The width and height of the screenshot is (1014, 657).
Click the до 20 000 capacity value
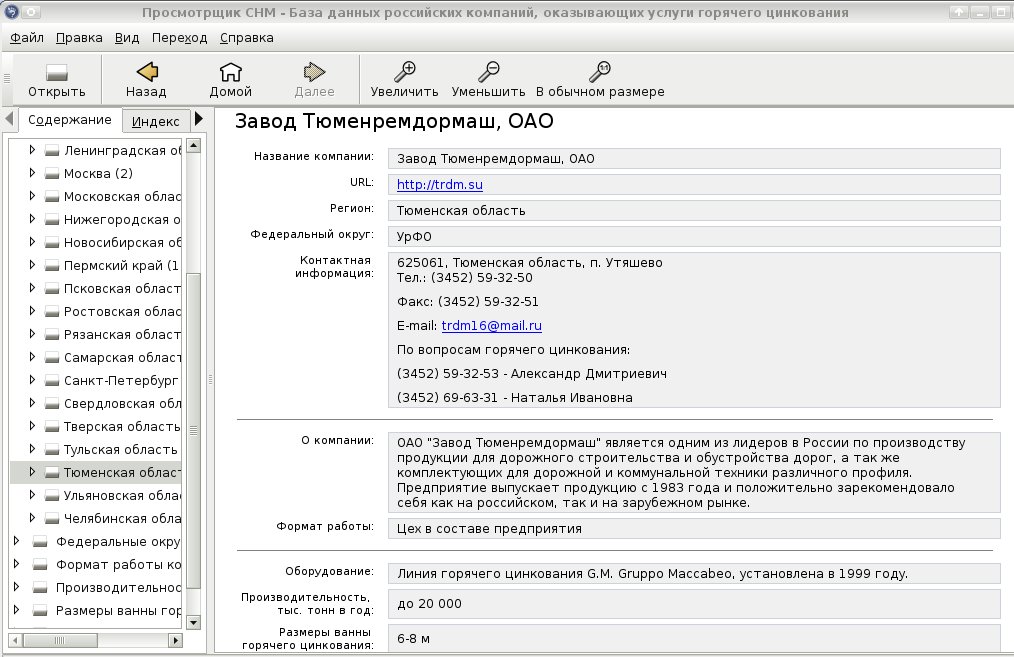pyautogui.click(x=429, y=603)
